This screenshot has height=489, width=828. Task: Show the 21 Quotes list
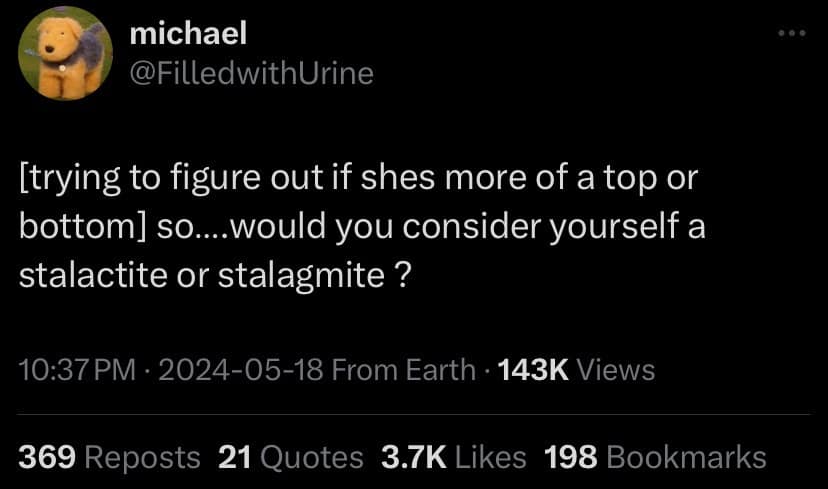click(x=290, y=457)
